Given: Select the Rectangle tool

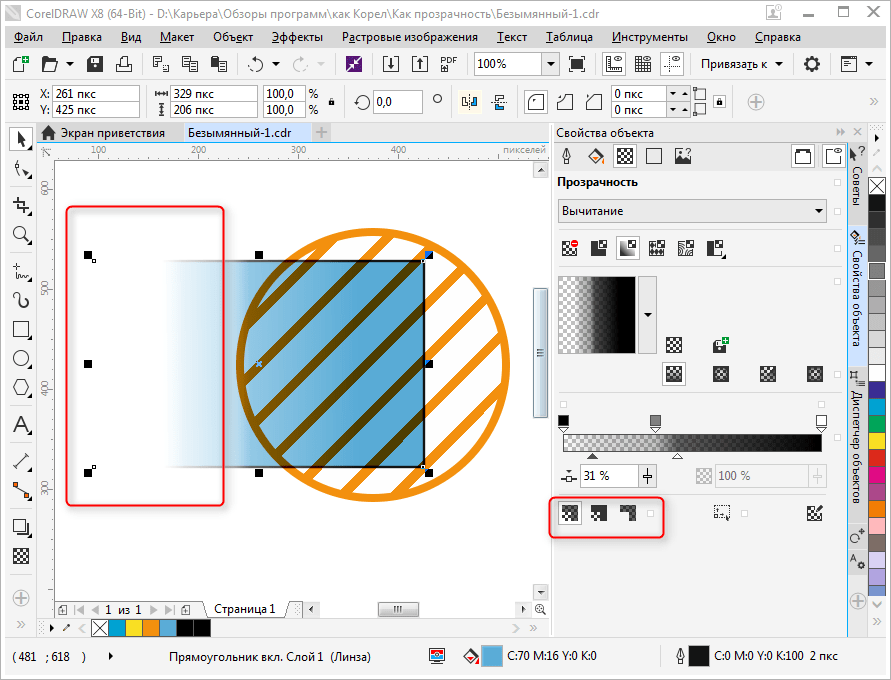Looking at the screenshot, I should [20, 329].
